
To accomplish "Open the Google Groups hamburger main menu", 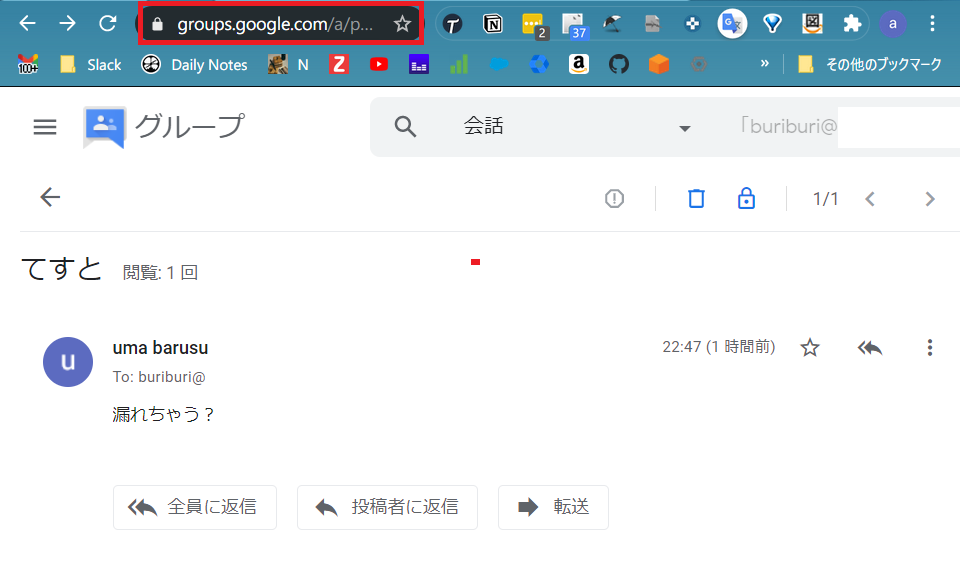I will pyautogui.click(x=45, y=127).
